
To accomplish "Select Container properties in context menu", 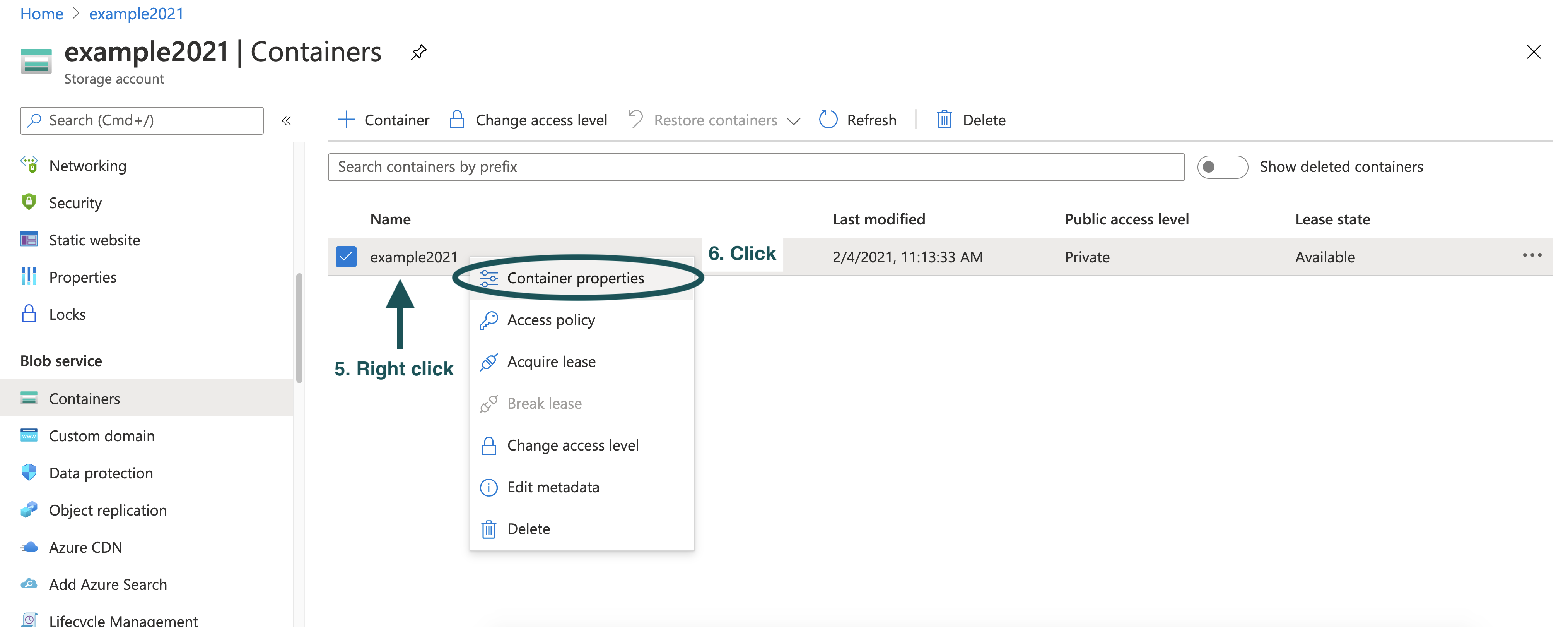I will [582, 278].
